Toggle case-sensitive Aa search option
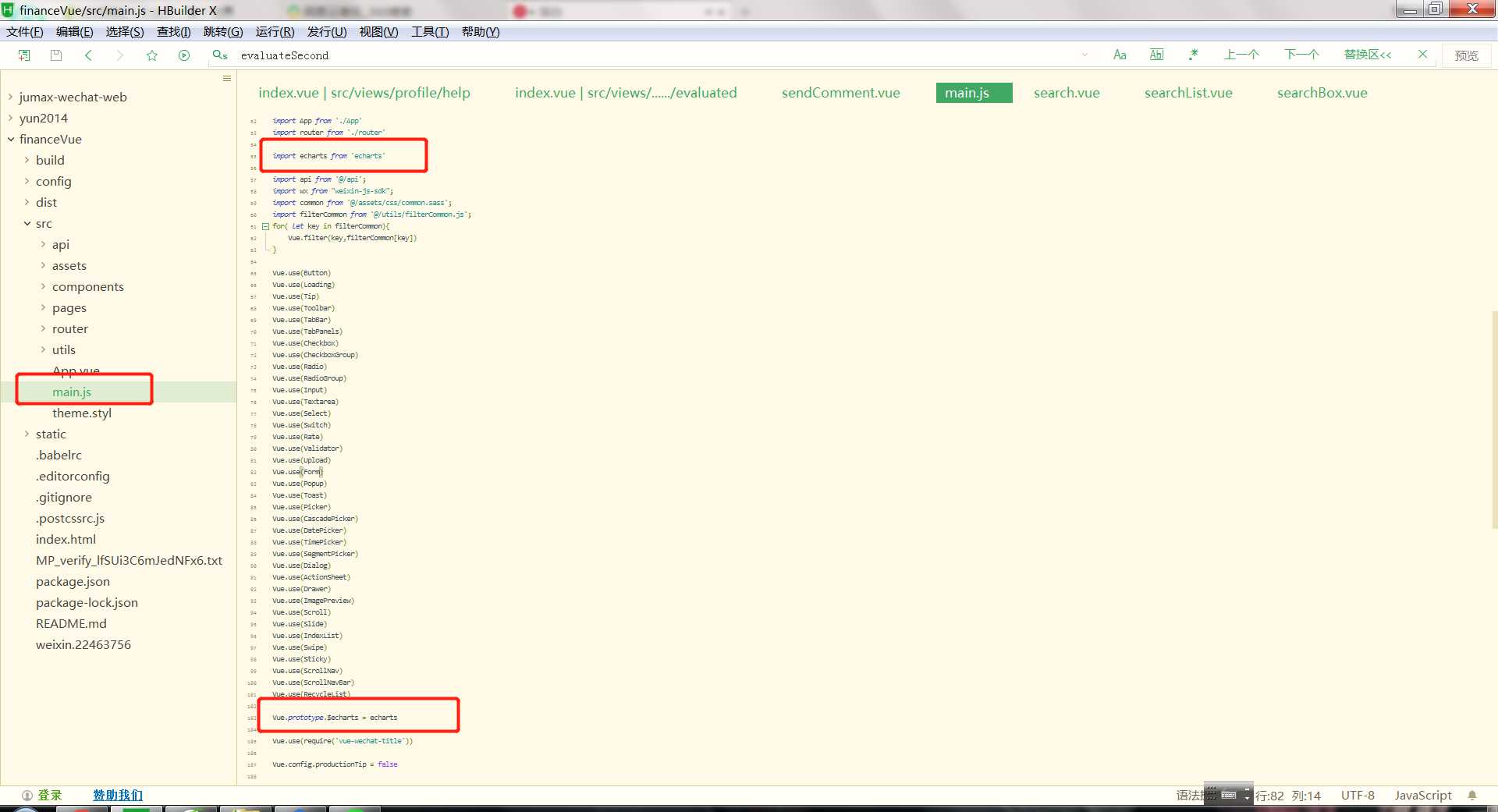Viewport: 1498px width, 812px height. click(1120, 55)
